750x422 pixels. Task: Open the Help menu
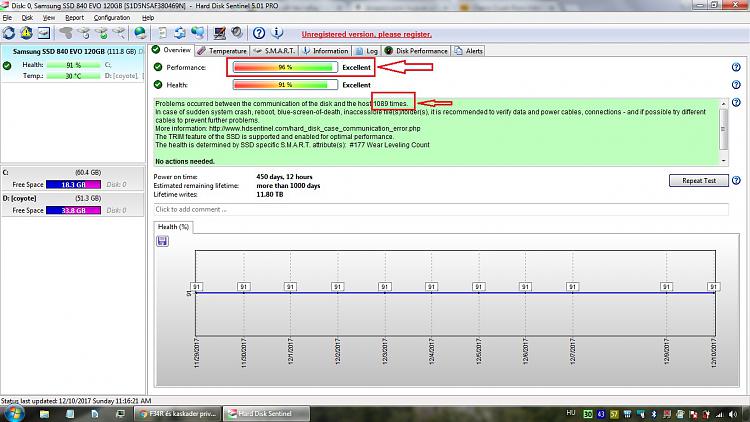148,18
